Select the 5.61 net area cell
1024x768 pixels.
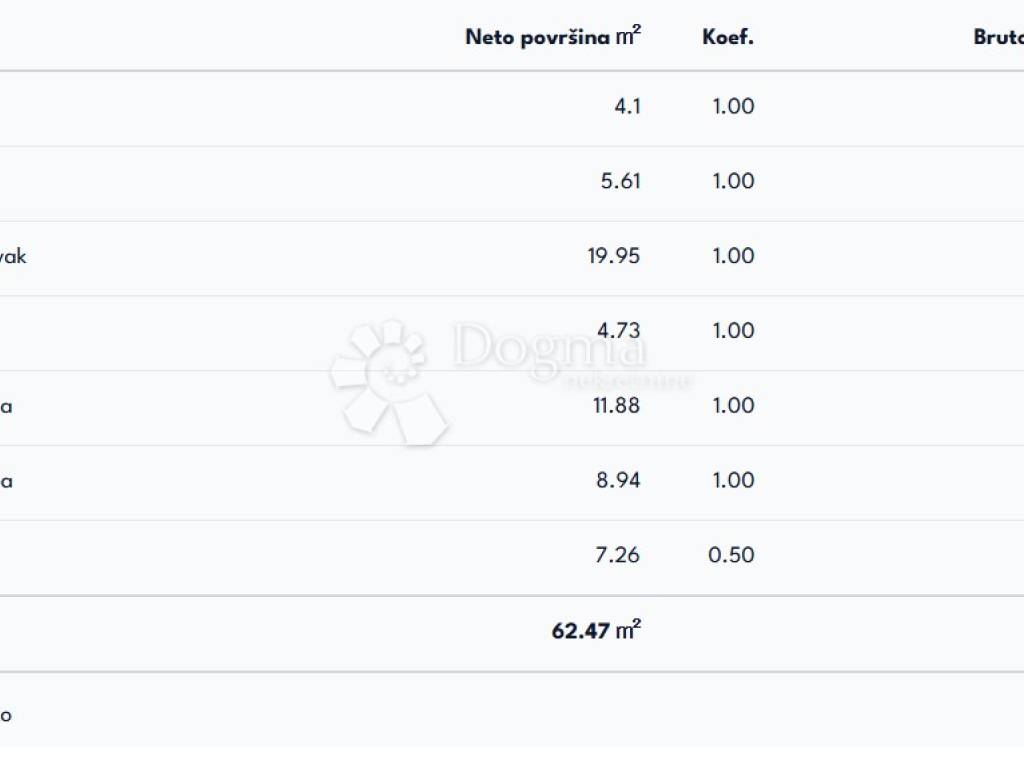click(x=621, y=181)
